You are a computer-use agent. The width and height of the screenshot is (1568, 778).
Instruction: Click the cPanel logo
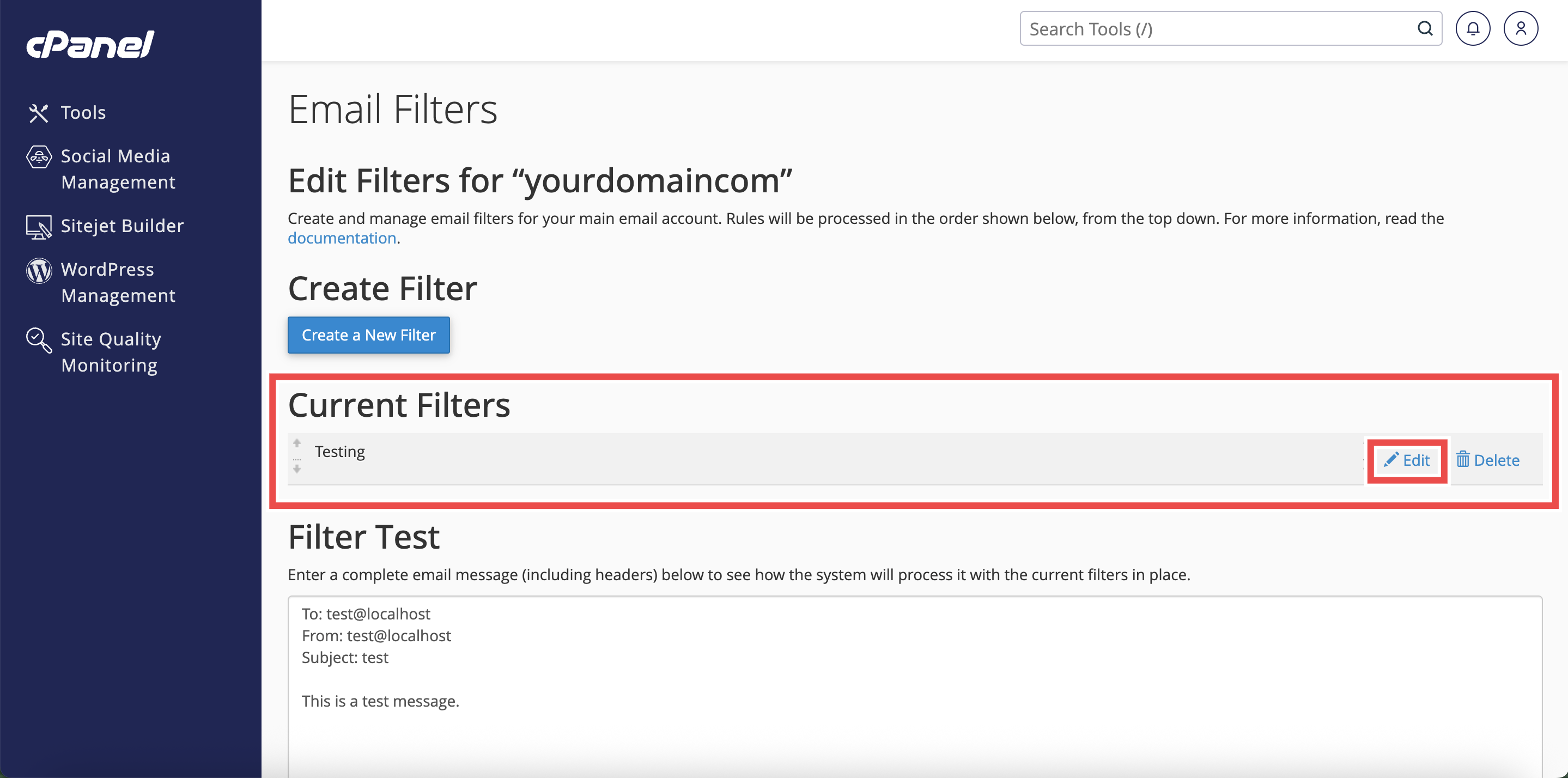click(x=90, y=44)
